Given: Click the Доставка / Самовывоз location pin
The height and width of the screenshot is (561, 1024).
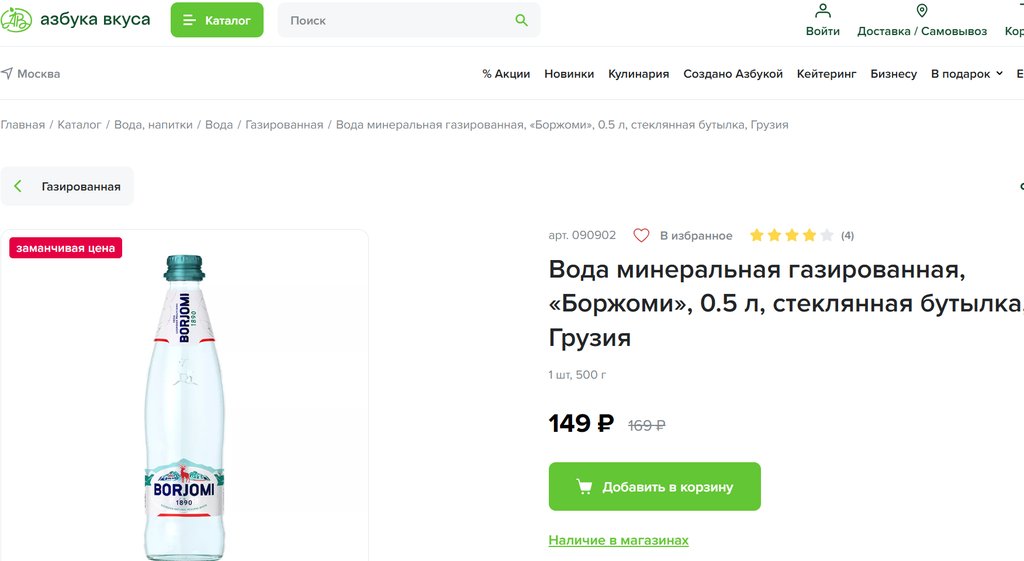Looking at the screenshot, I should coord(922,10).
